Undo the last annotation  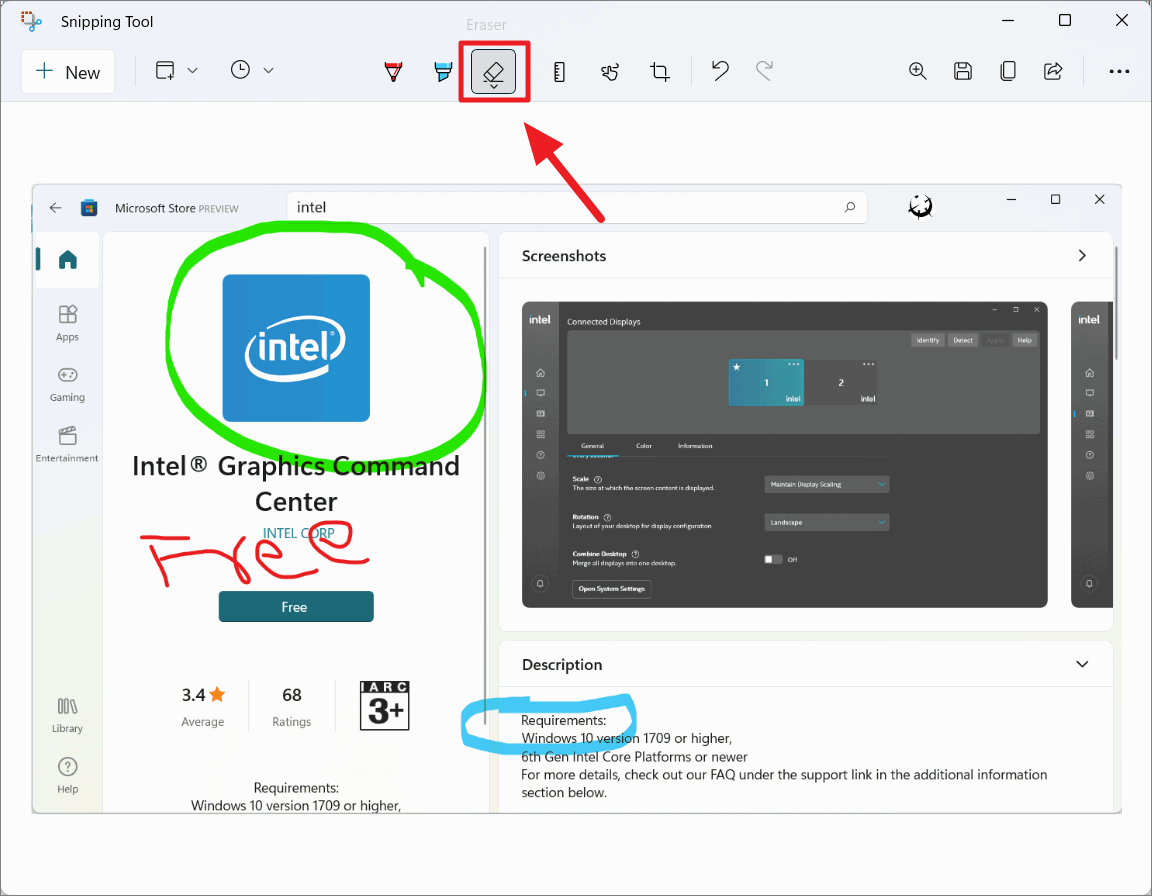[720, 71]
